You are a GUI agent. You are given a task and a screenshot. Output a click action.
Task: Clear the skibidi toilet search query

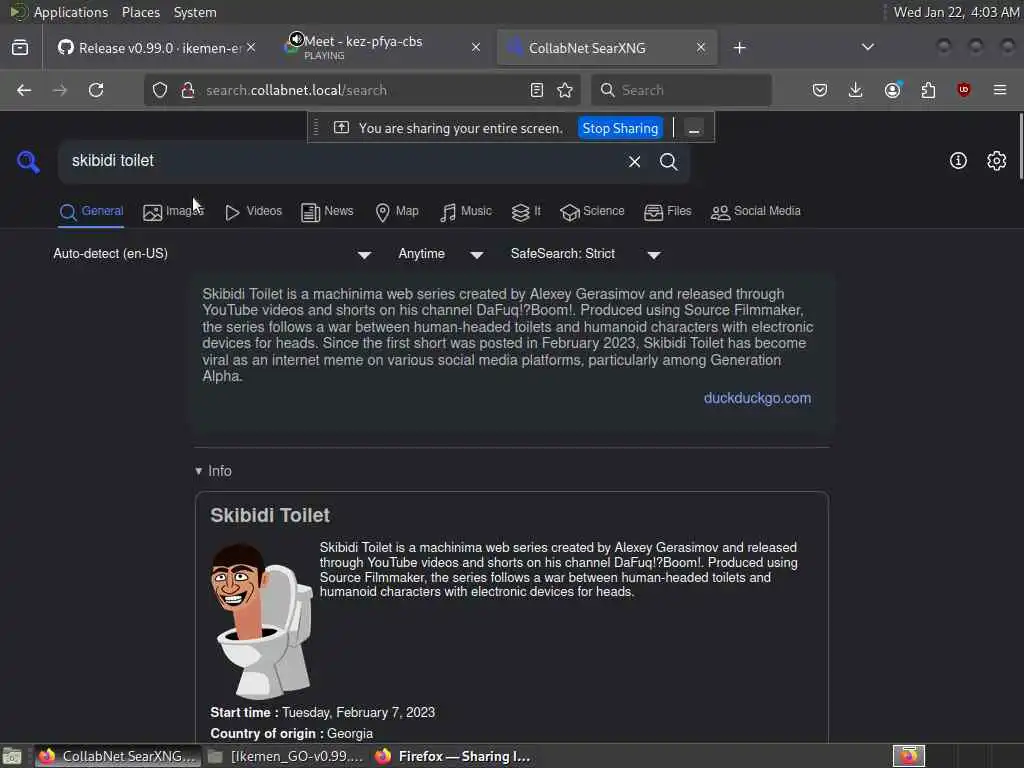click(x=634, y=161)
